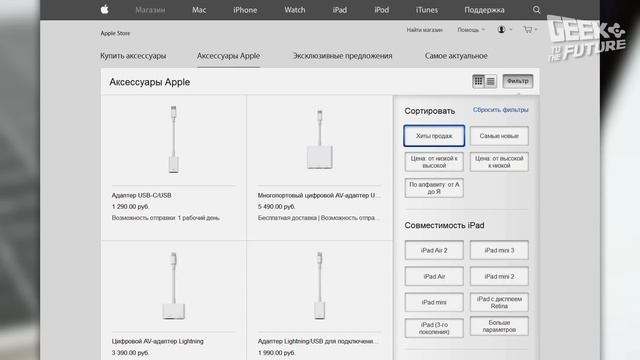Filter by iPad mini 2 compatibility
640x360 pixels.
499,276
